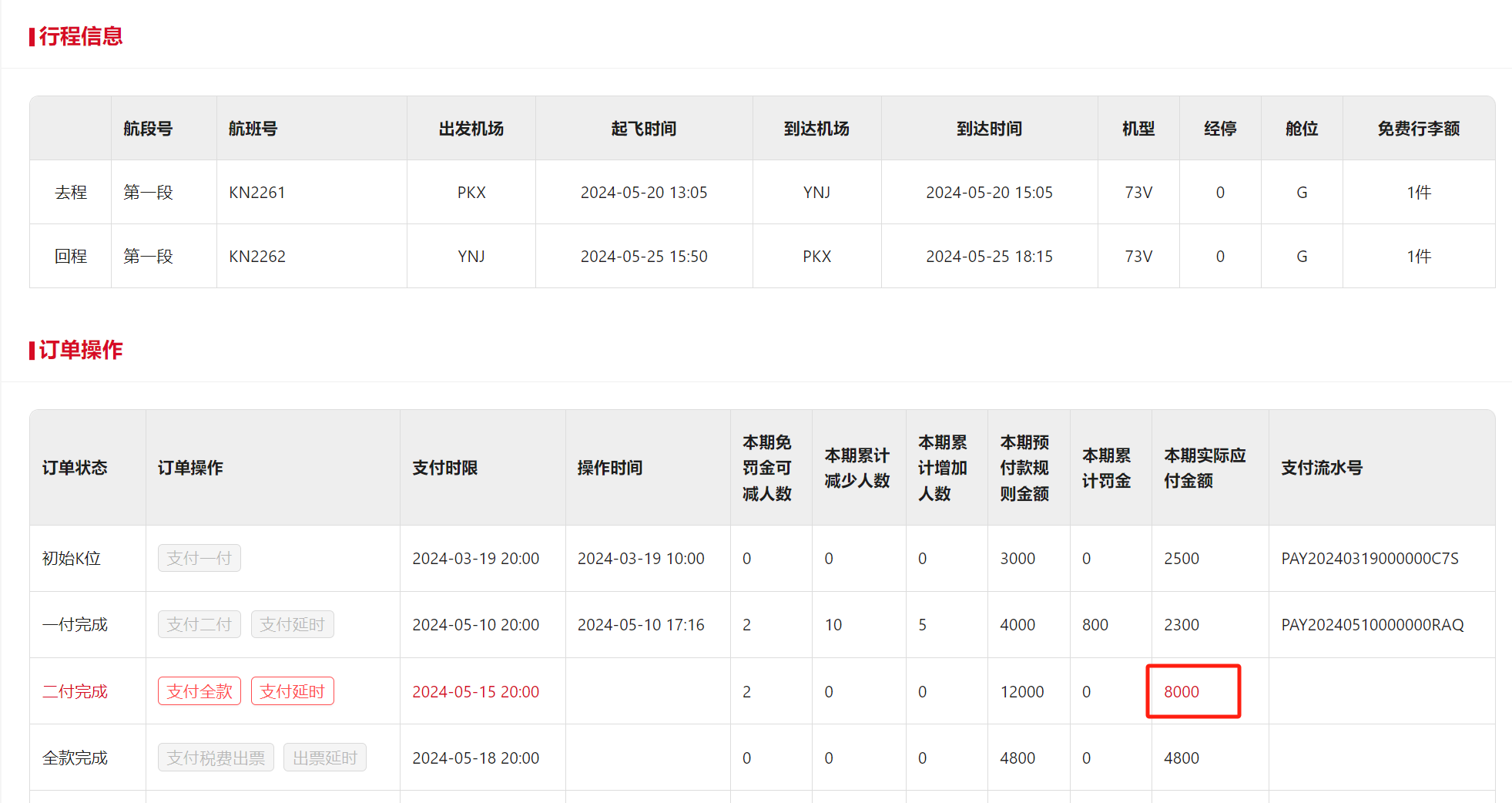The image size is (1512, 803).
Task: Click the 全款完成 status cell
Action: [75, 758]
